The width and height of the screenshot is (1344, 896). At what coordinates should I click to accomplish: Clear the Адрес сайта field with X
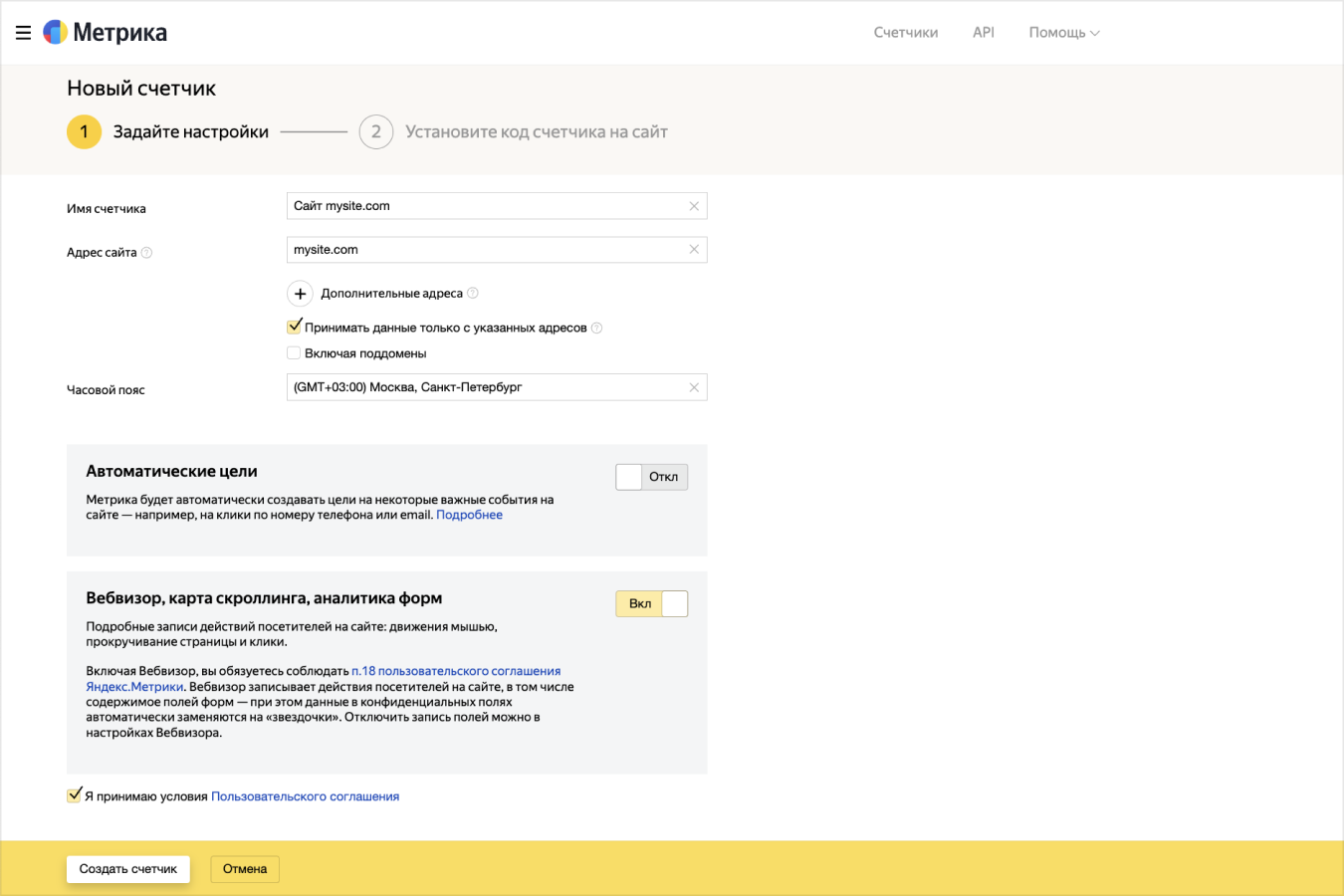(694, 250)
